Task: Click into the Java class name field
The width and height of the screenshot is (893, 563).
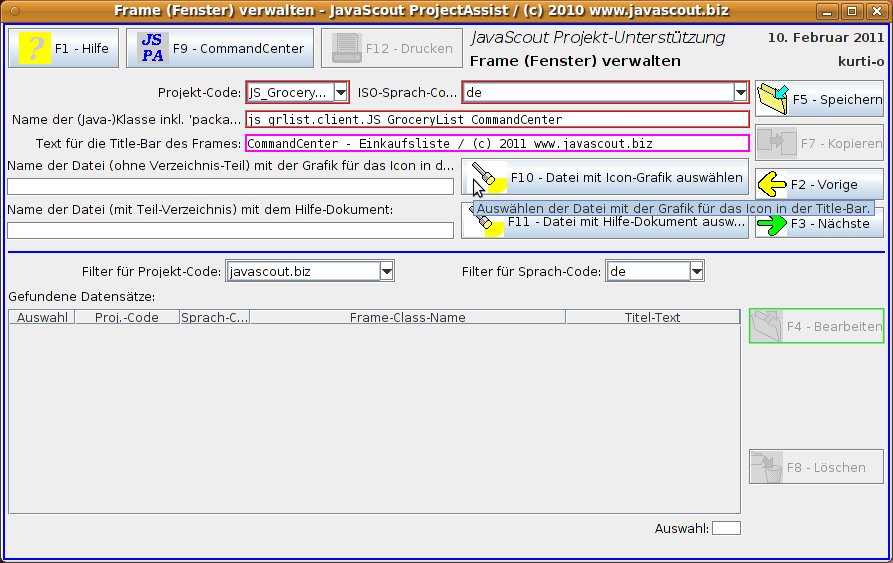Action: pos(497,119)
